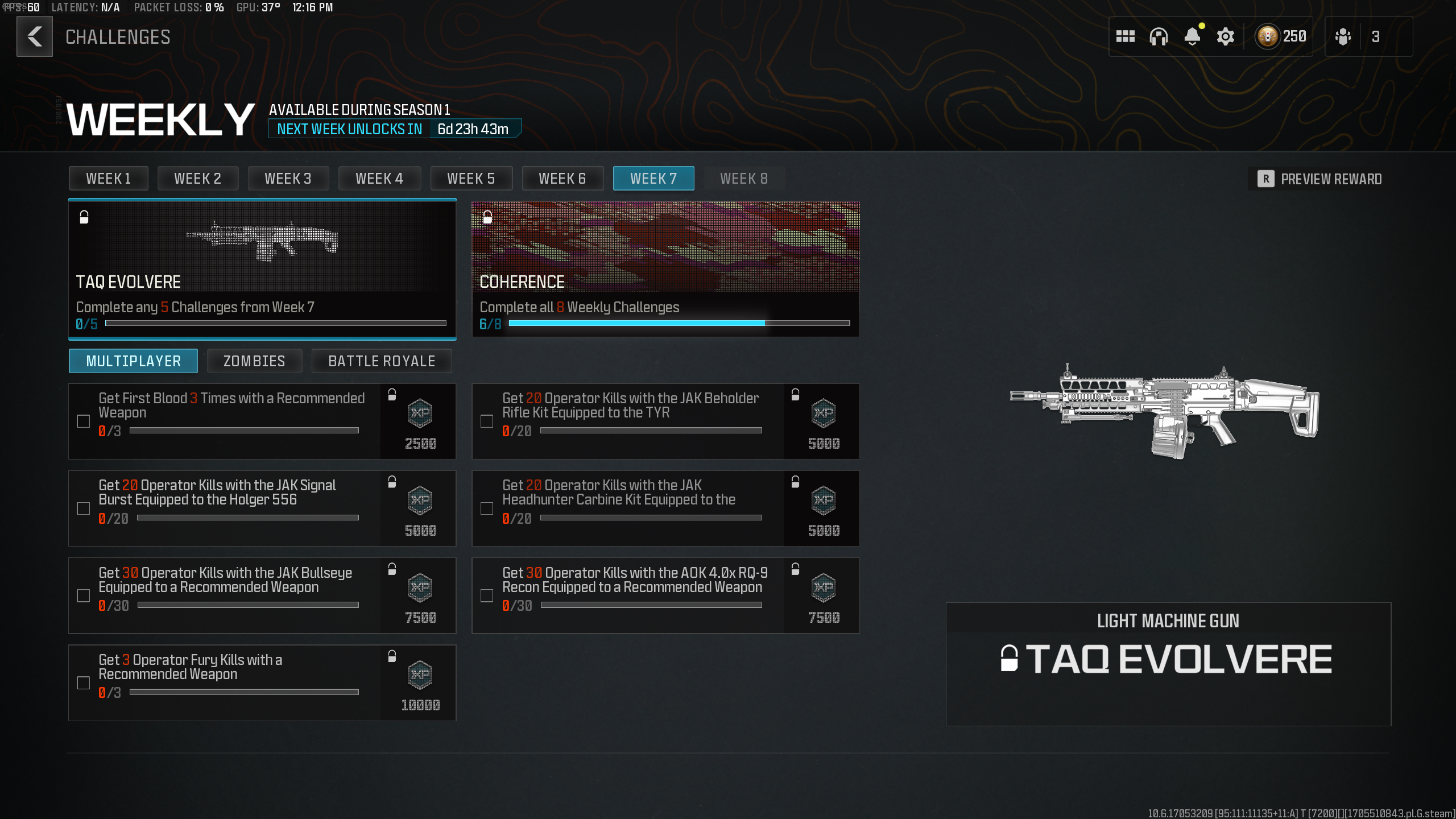
Task: Click XP icon on Operator Fury Kills challenge
Action: [420, 675]
